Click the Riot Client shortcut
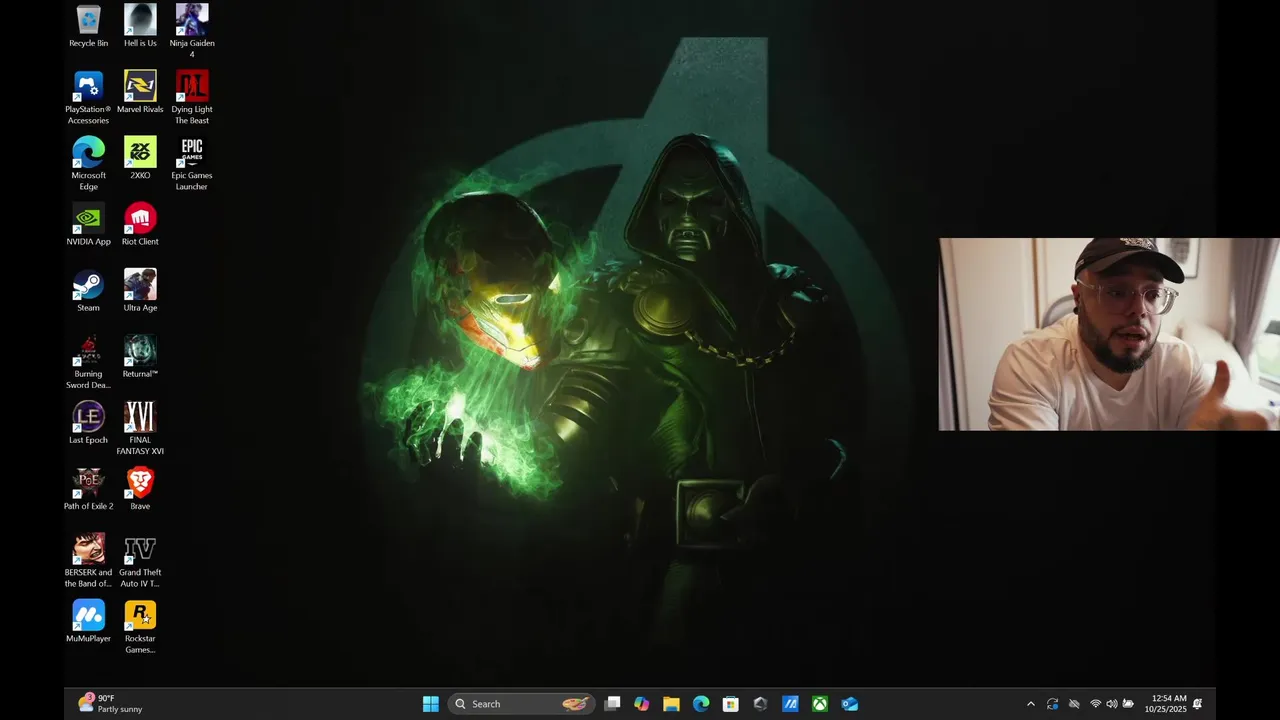The image size is (1280, 720). 140,224
